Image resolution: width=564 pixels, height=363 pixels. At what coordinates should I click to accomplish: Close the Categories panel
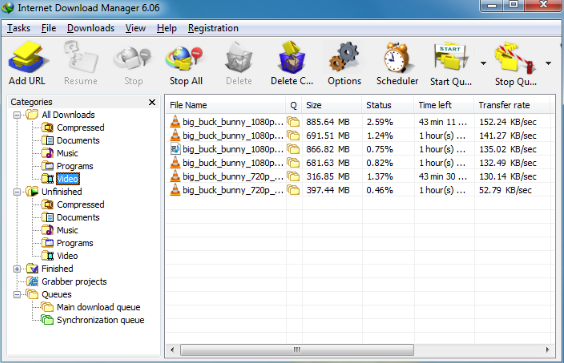point(152,102)
